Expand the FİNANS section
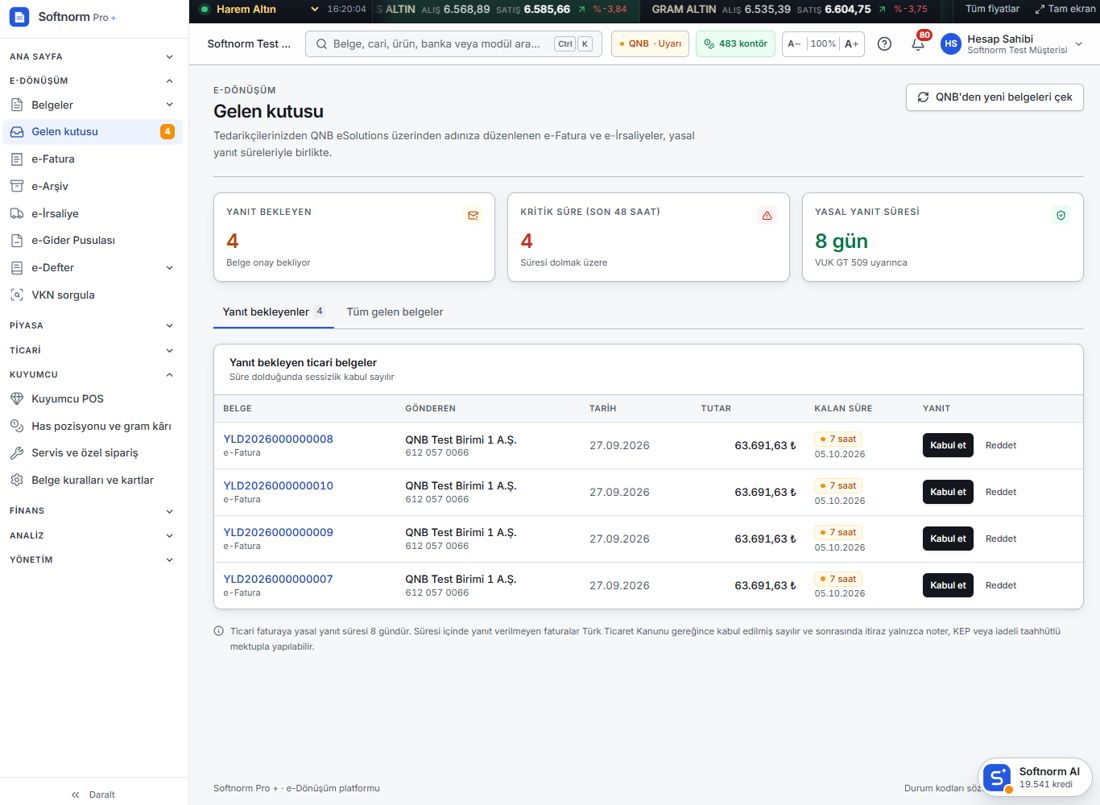1100x805 pixels. pyautogui.click(x=91, y=511)
